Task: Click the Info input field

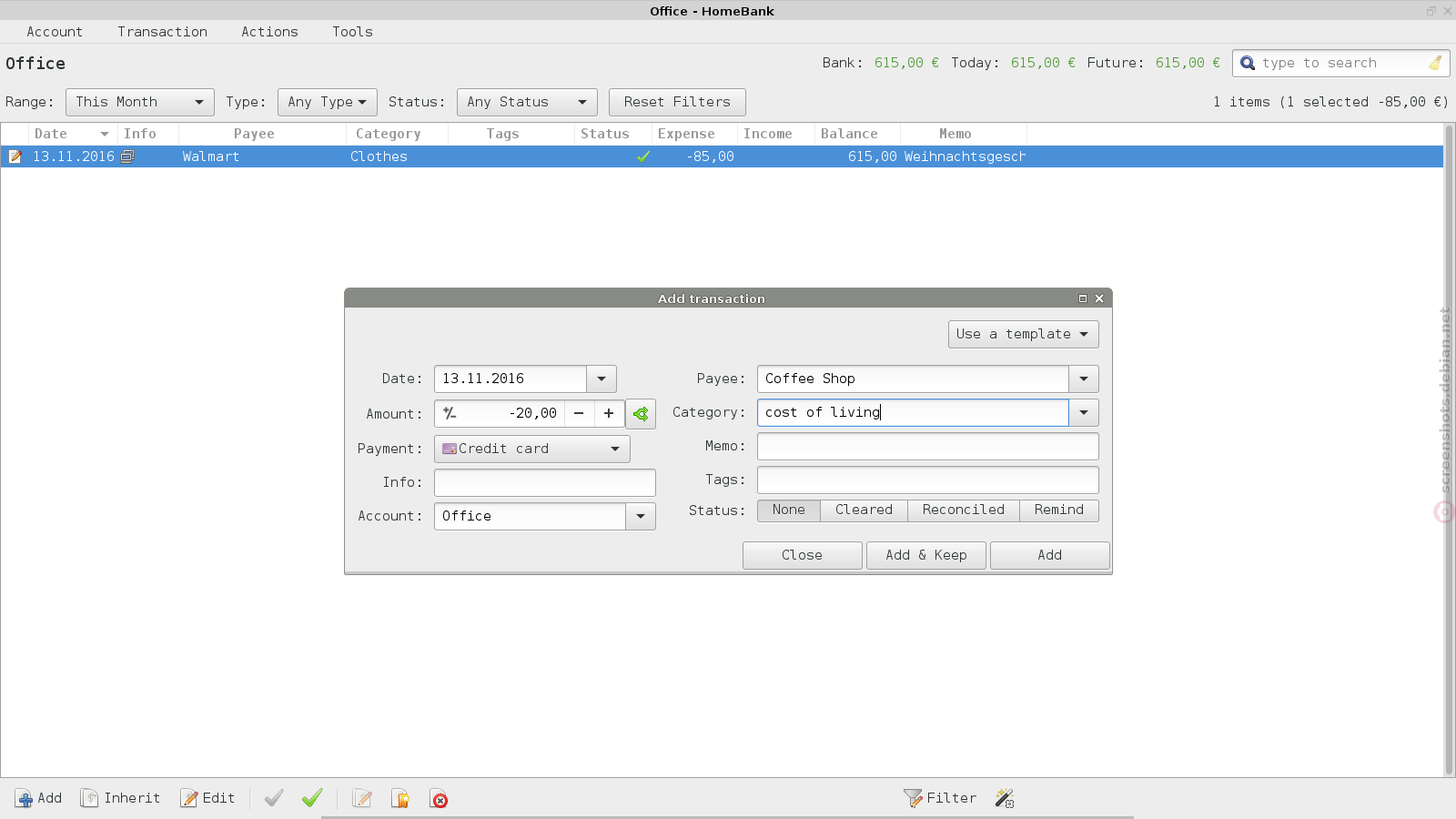Action: [545, 482]
